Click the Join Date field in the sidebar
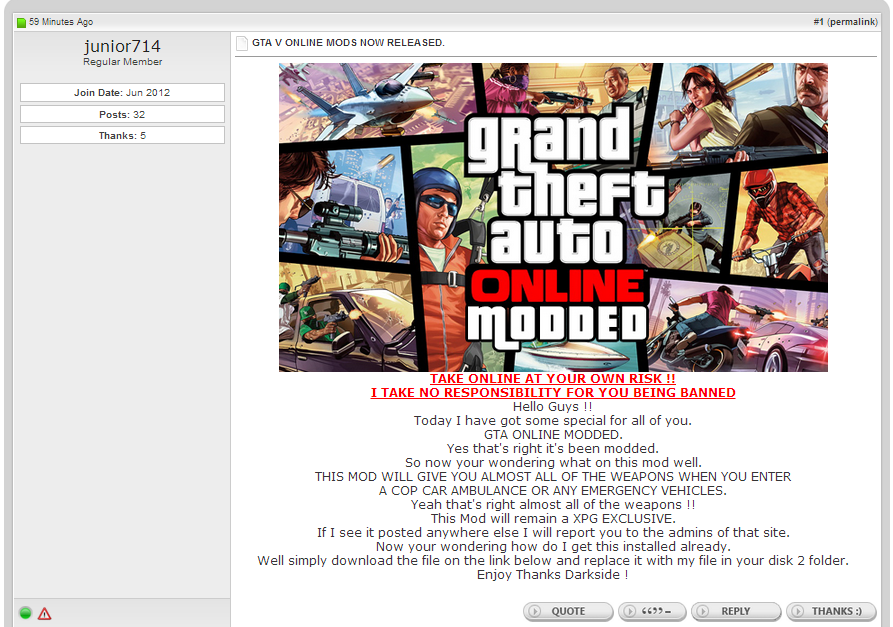Screen dimensions: 893x627 coord(122,93)
